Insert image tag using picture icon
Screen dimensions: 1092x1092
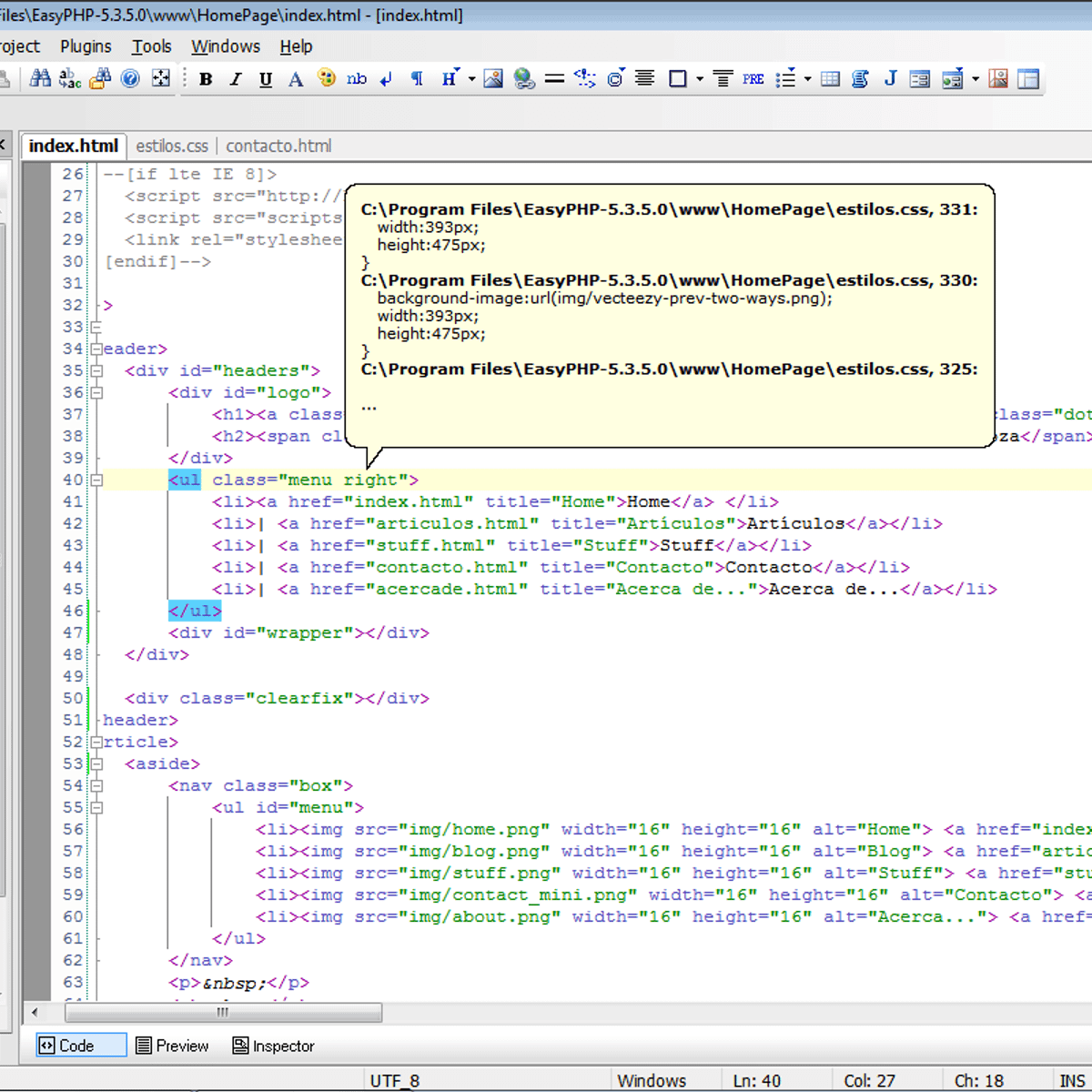click(493, 79)
